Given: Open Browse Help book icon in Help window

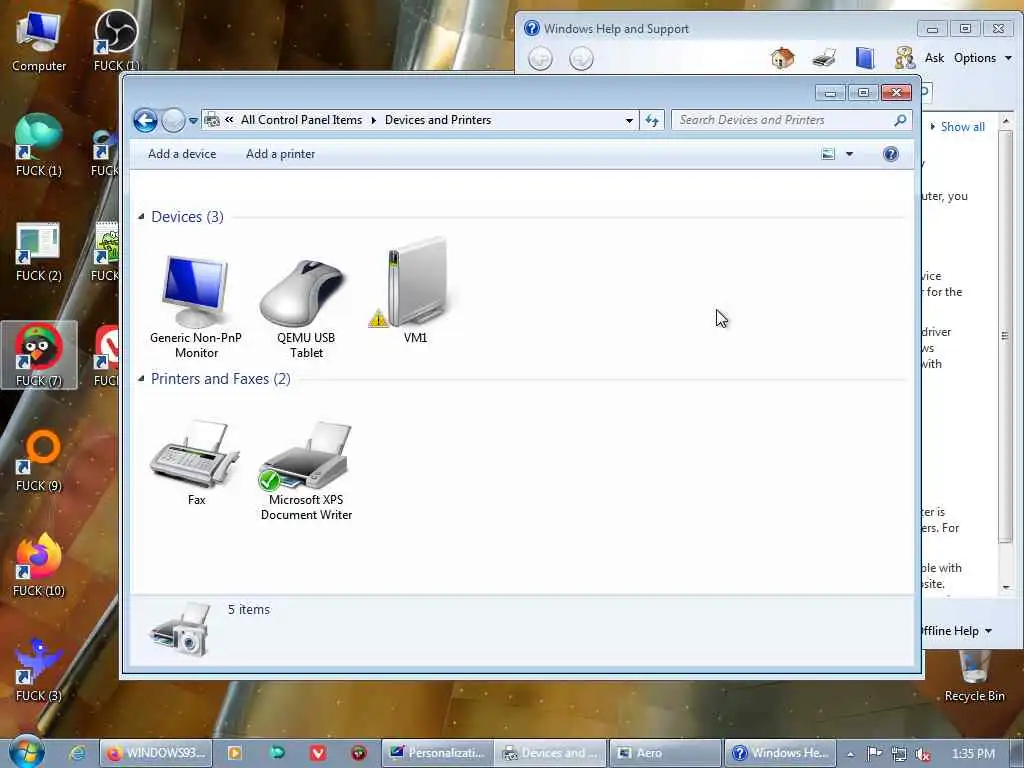Looking at the screenshot, I should (865, 58).
